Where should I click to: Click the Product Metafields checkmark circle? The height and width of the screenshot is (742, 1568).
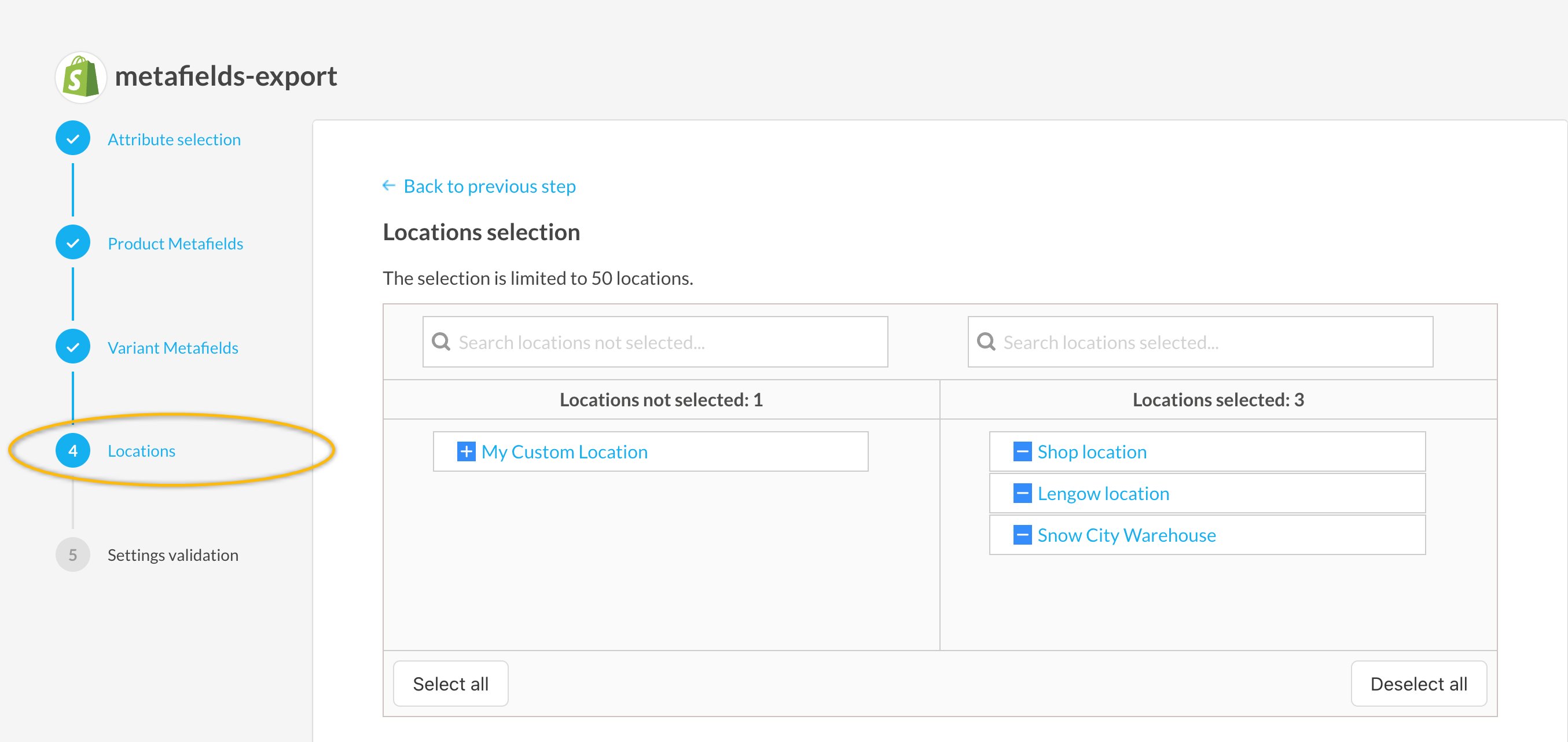click(73, 243)
